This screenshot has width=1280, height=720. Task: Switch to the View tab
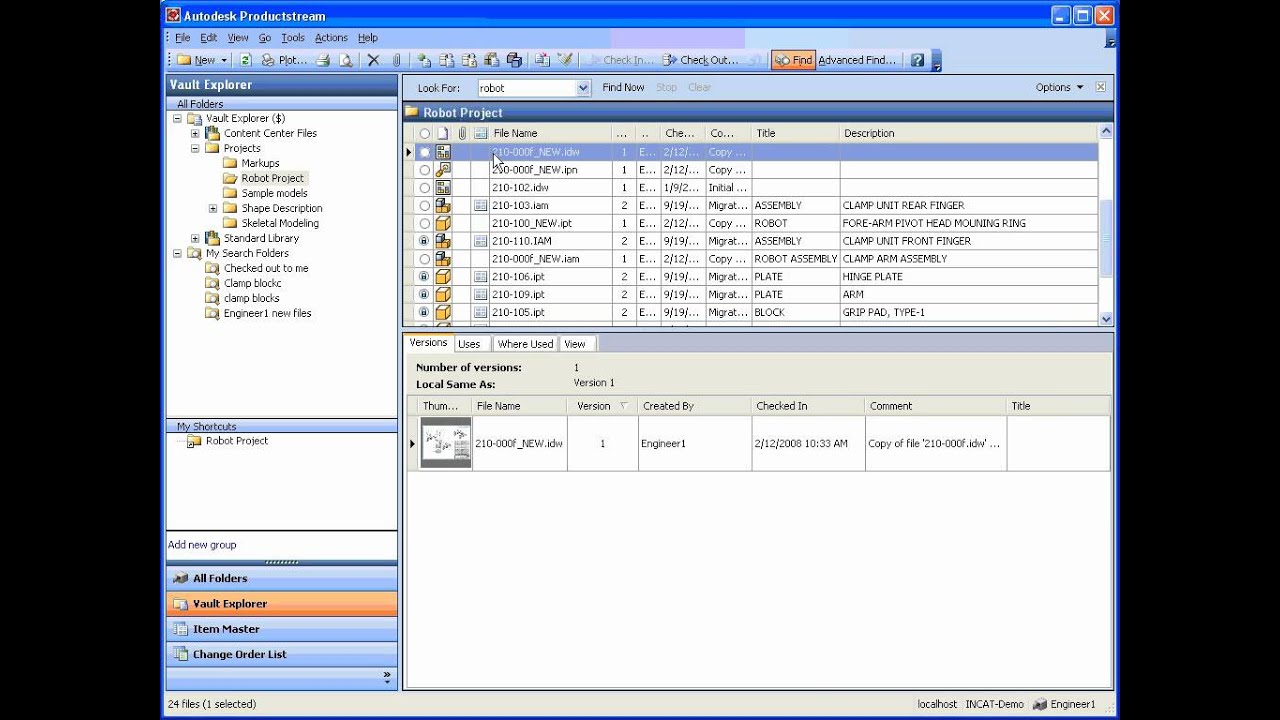(575, 344)
